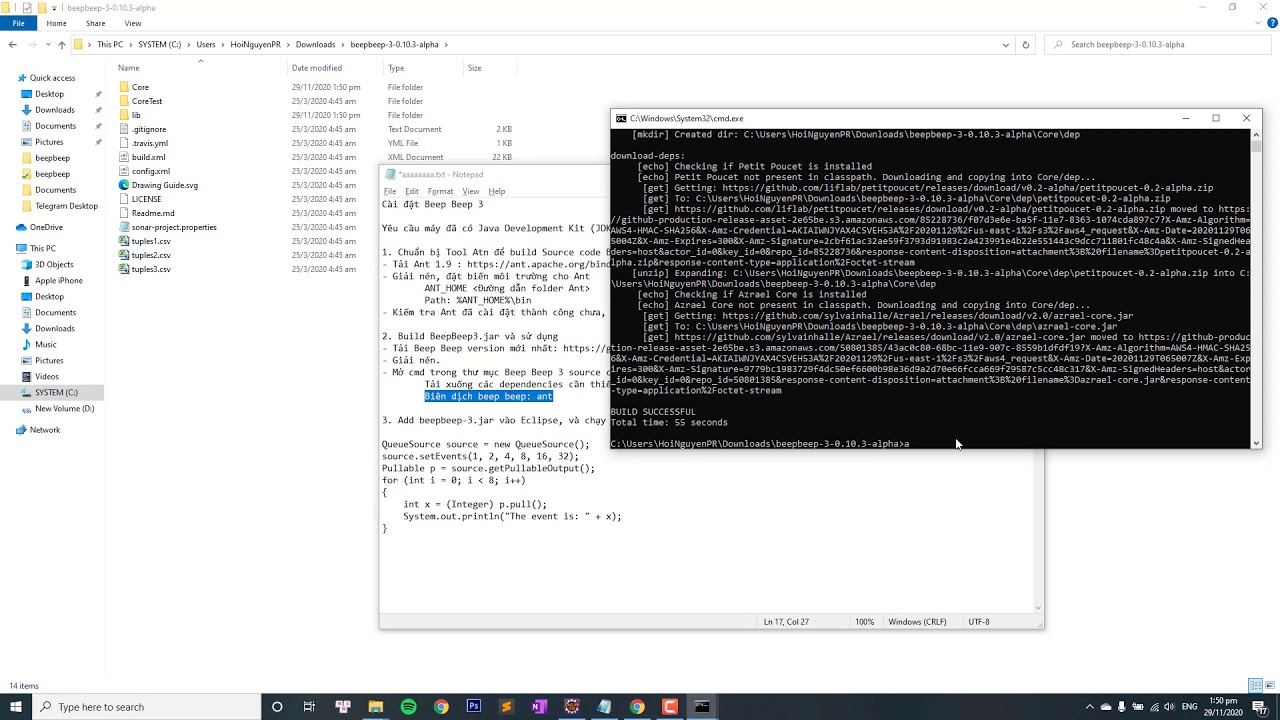Click the cmd.exe window title icon
This screenshot has width=1280, height=720.
pos(621,118)
